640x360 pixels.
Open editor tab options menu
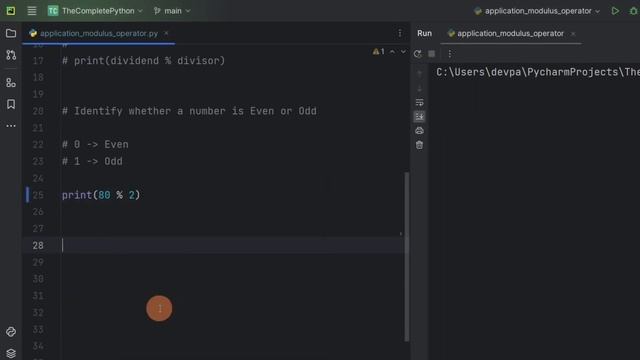400,33
